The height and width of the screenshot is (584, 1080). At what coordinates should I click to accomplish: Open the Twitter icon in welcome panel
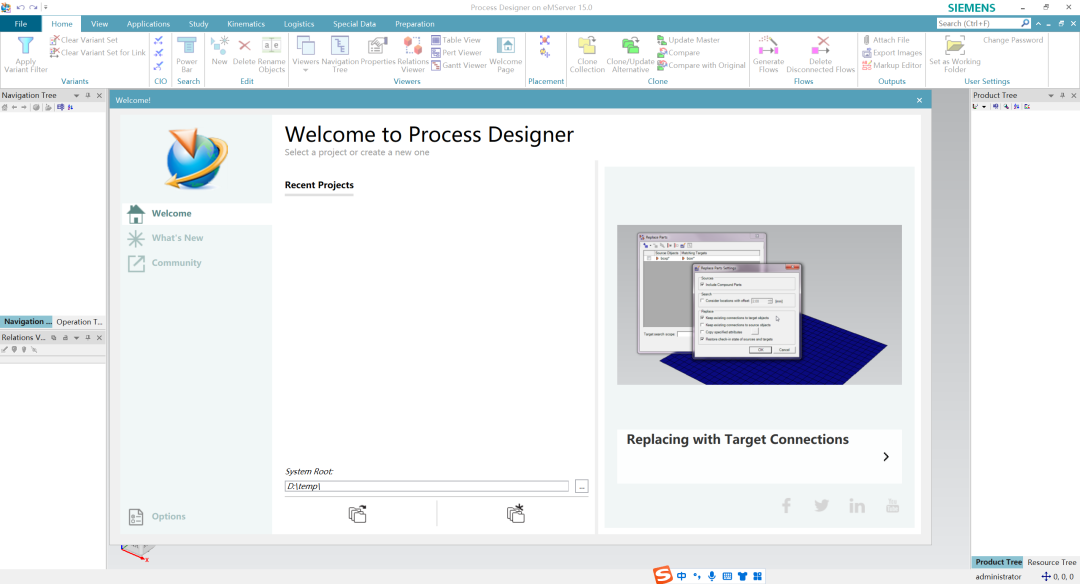(x=821, y=505)
